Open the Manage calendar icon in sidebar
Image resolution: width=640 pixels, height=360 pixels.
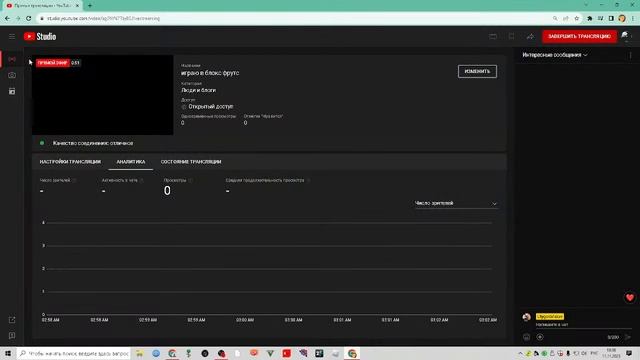tap(12, 91)
